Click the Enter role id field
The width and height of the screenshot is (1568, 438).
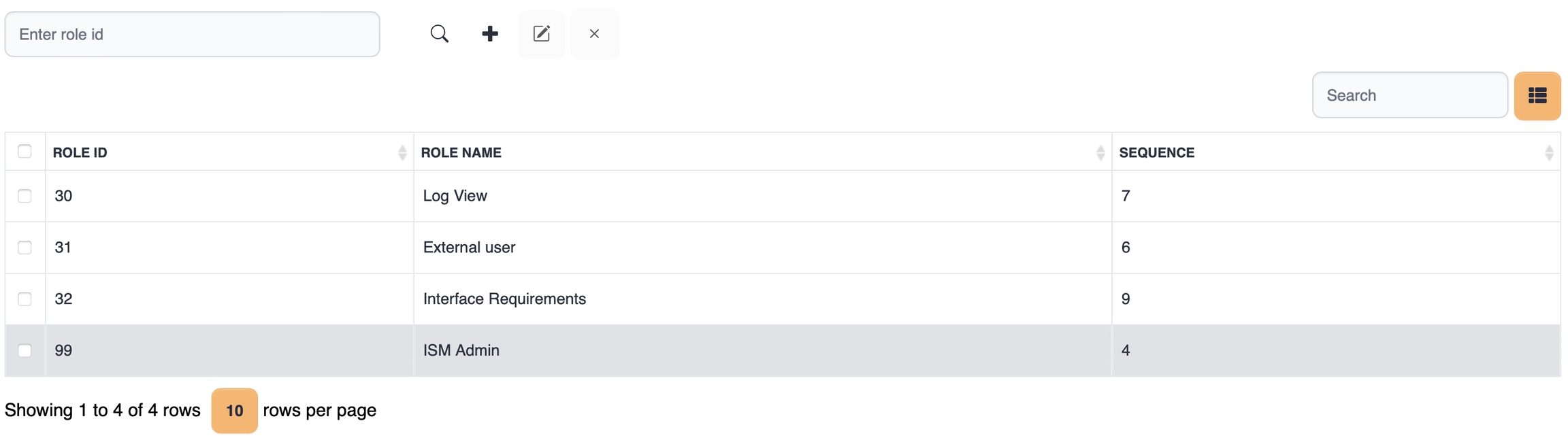click(192, 34)
